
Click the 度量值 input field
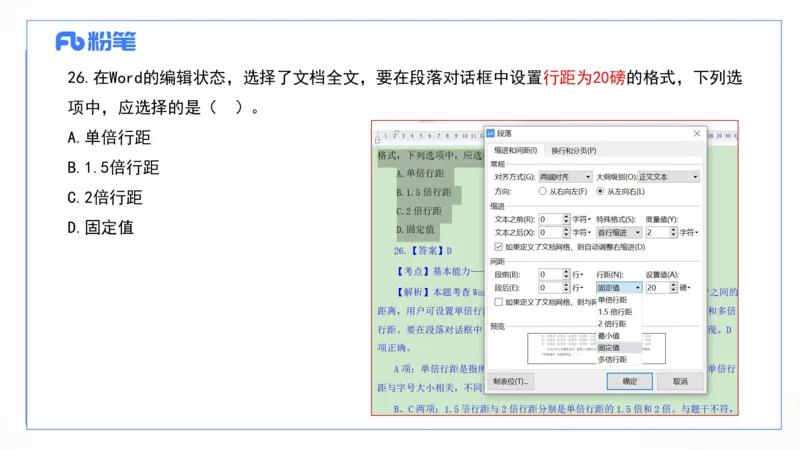point(658,233)
